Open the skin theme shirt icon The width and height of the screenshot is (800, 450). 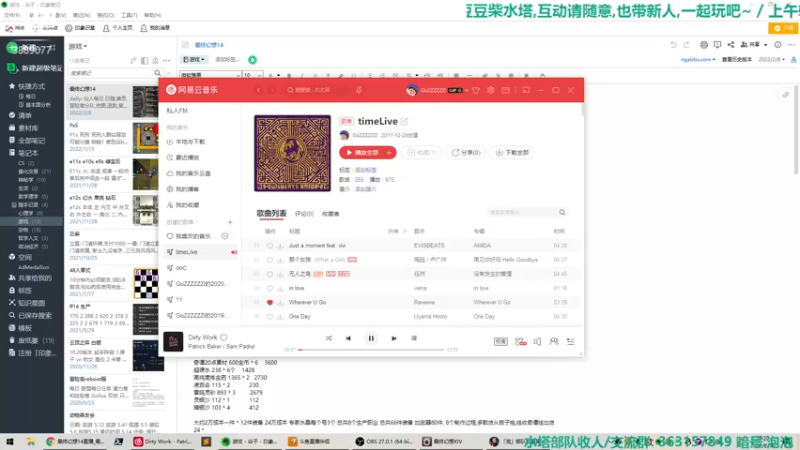(x=476, y=90)
